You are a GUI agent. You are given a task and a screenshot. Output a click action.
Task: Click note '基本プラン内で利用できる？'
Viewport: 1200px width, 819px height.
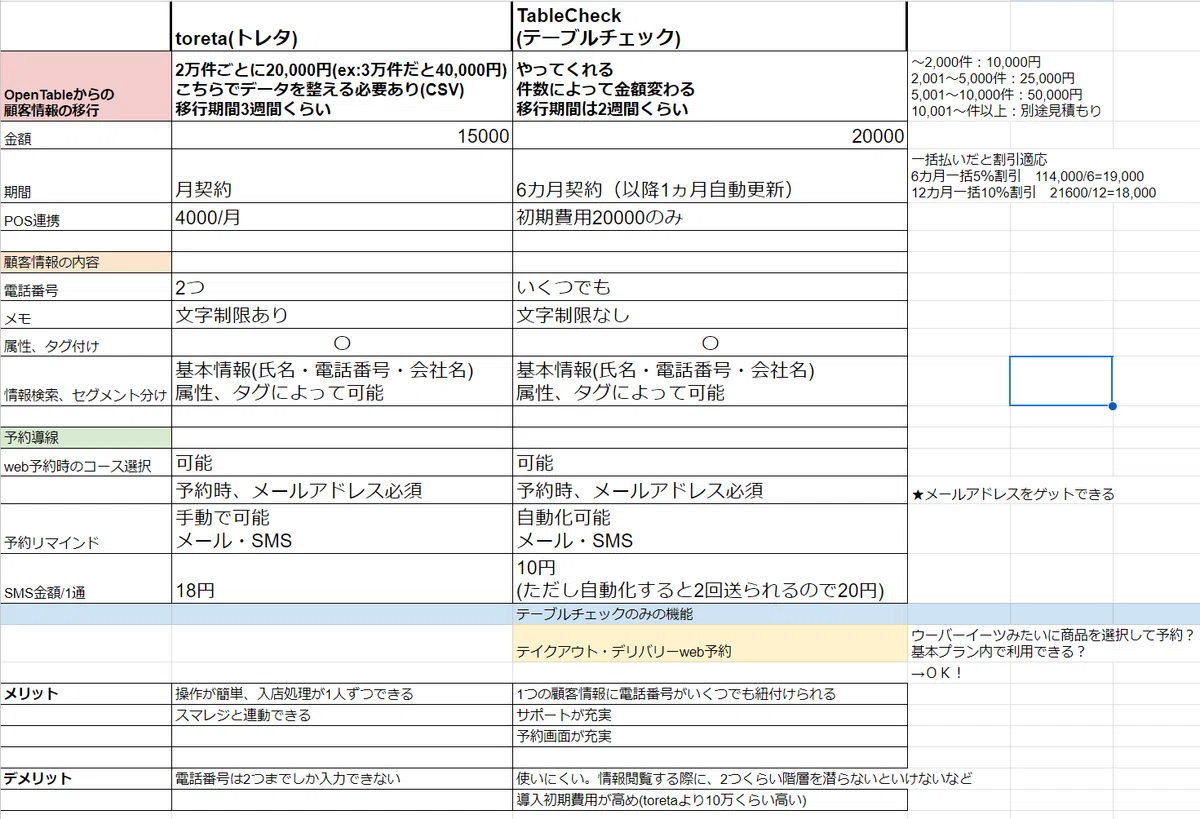[997, 652]
